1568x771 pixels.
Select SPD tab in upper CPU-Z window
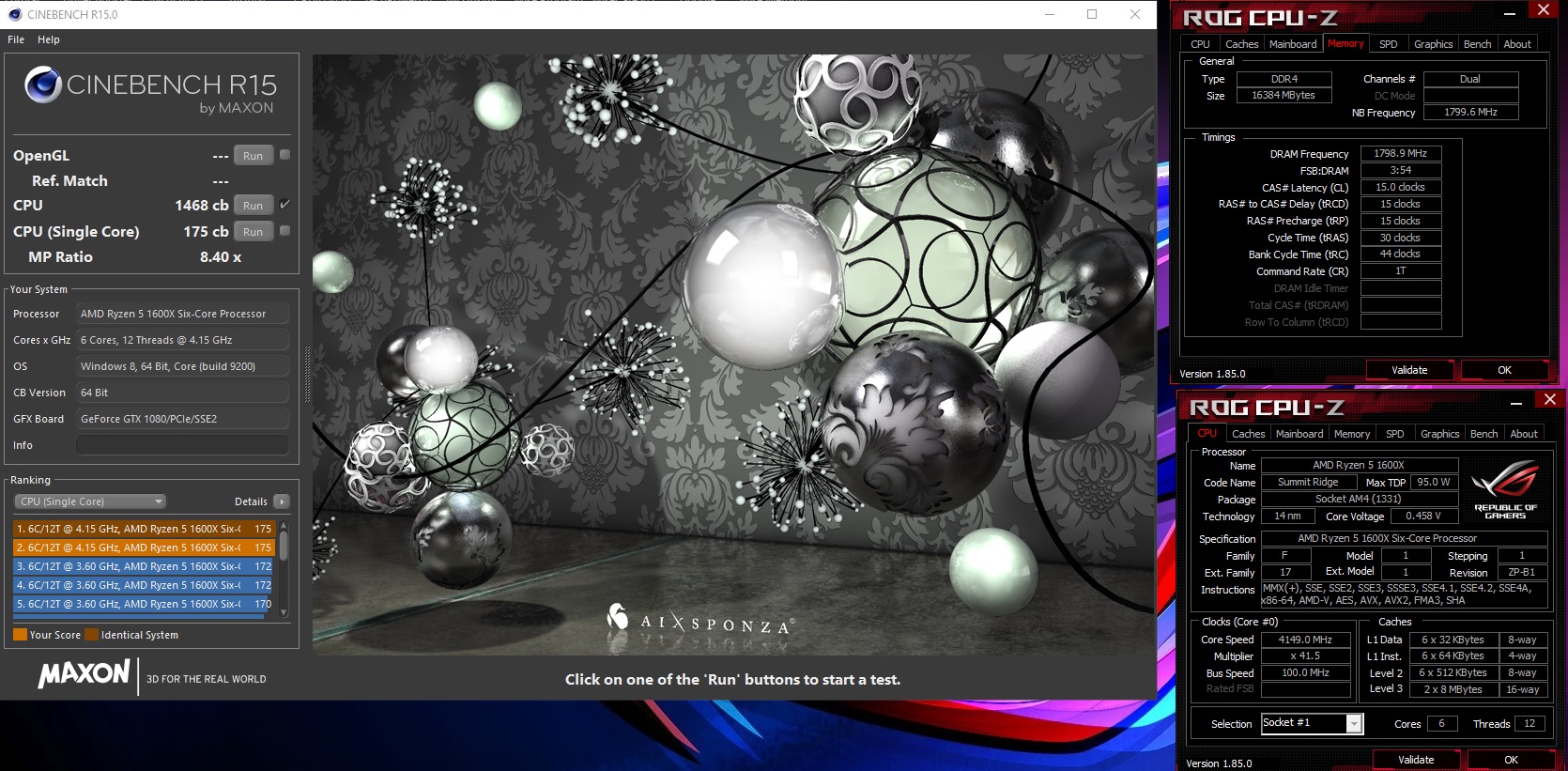[x=1388, y=44]
